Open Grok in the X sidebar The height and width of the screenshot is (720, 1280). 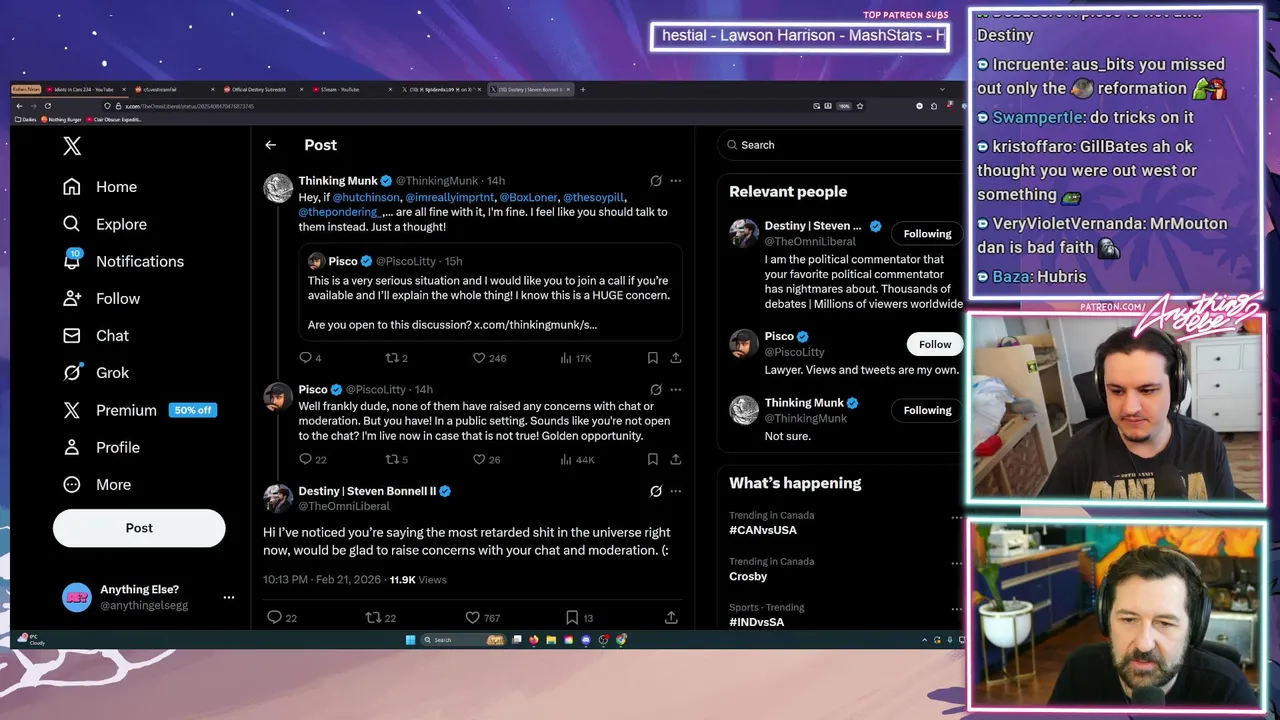[95, 373]
